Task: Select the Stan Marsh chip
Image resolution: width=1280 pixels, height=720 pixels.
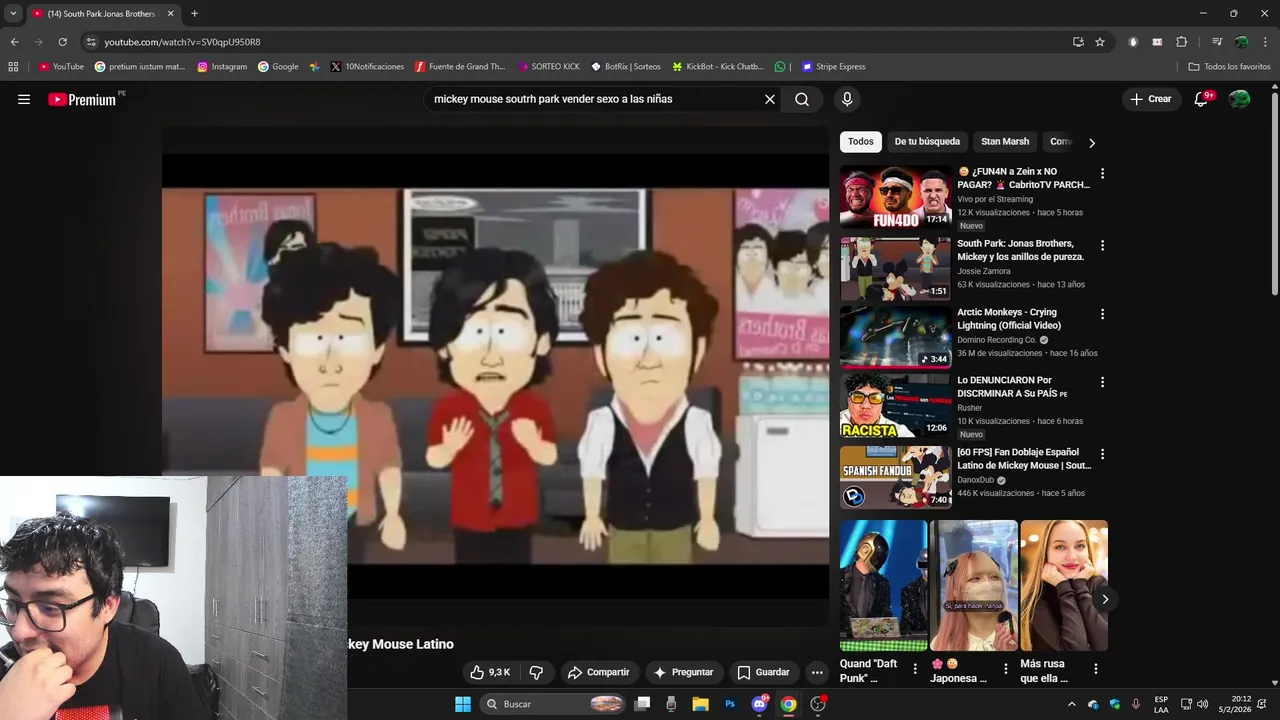Action: click(1005, 142)
